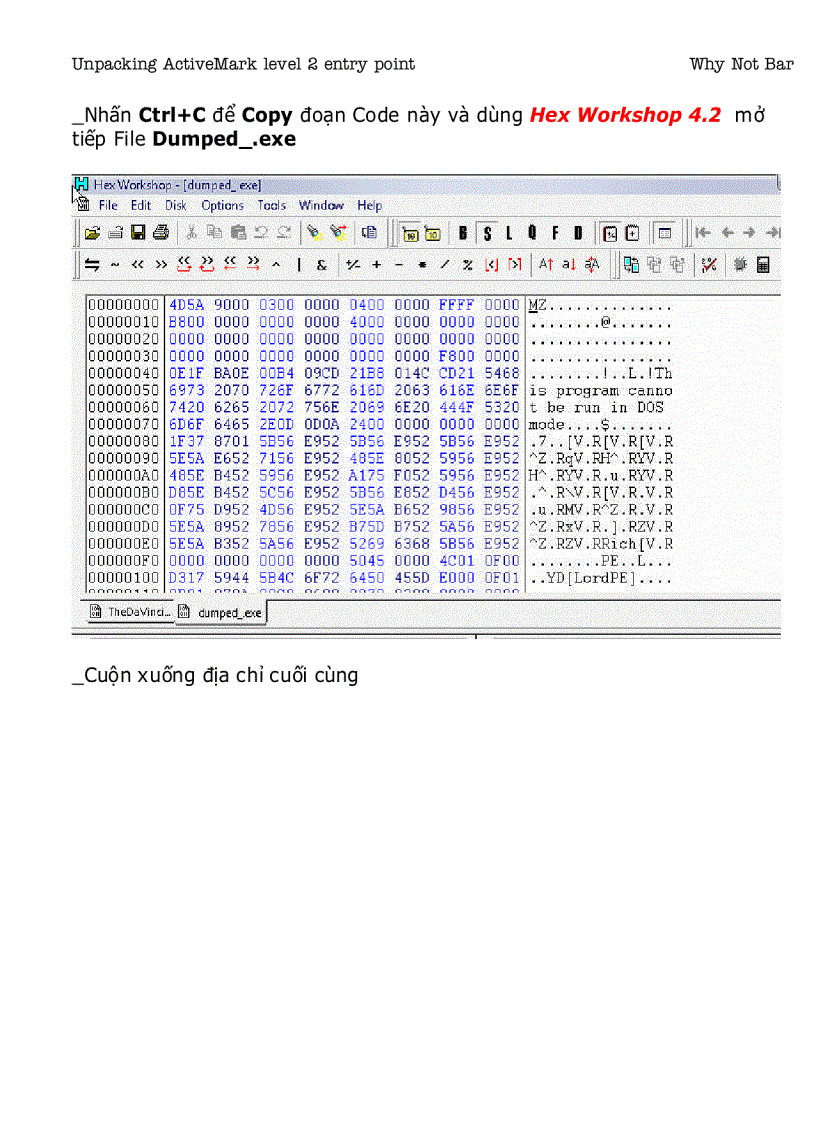Print using the printer icon
Image resolution: width=816 pixels, height=1123 pixels.
coord(159,233)
